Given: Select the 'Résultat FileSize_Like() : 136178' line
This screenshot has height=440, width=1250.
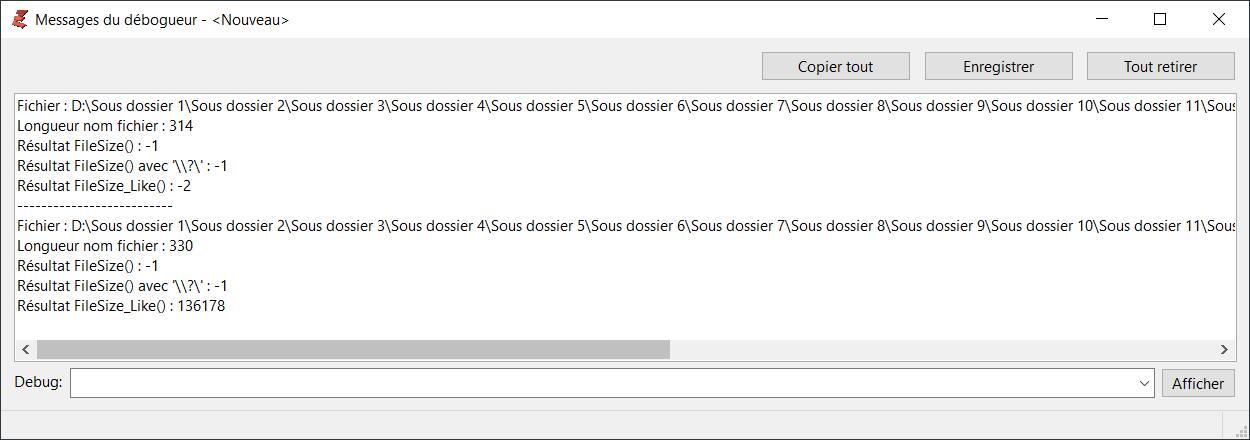Looking at the screenshot, I should 121,306.
